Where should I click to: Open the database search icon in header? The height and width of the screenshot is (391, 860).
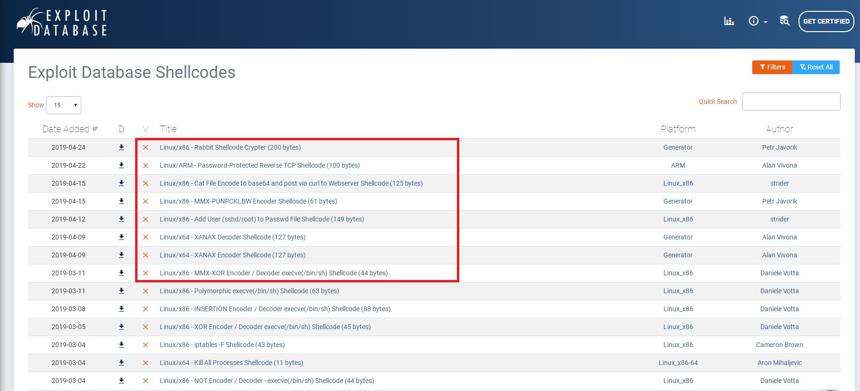[785, 21]
